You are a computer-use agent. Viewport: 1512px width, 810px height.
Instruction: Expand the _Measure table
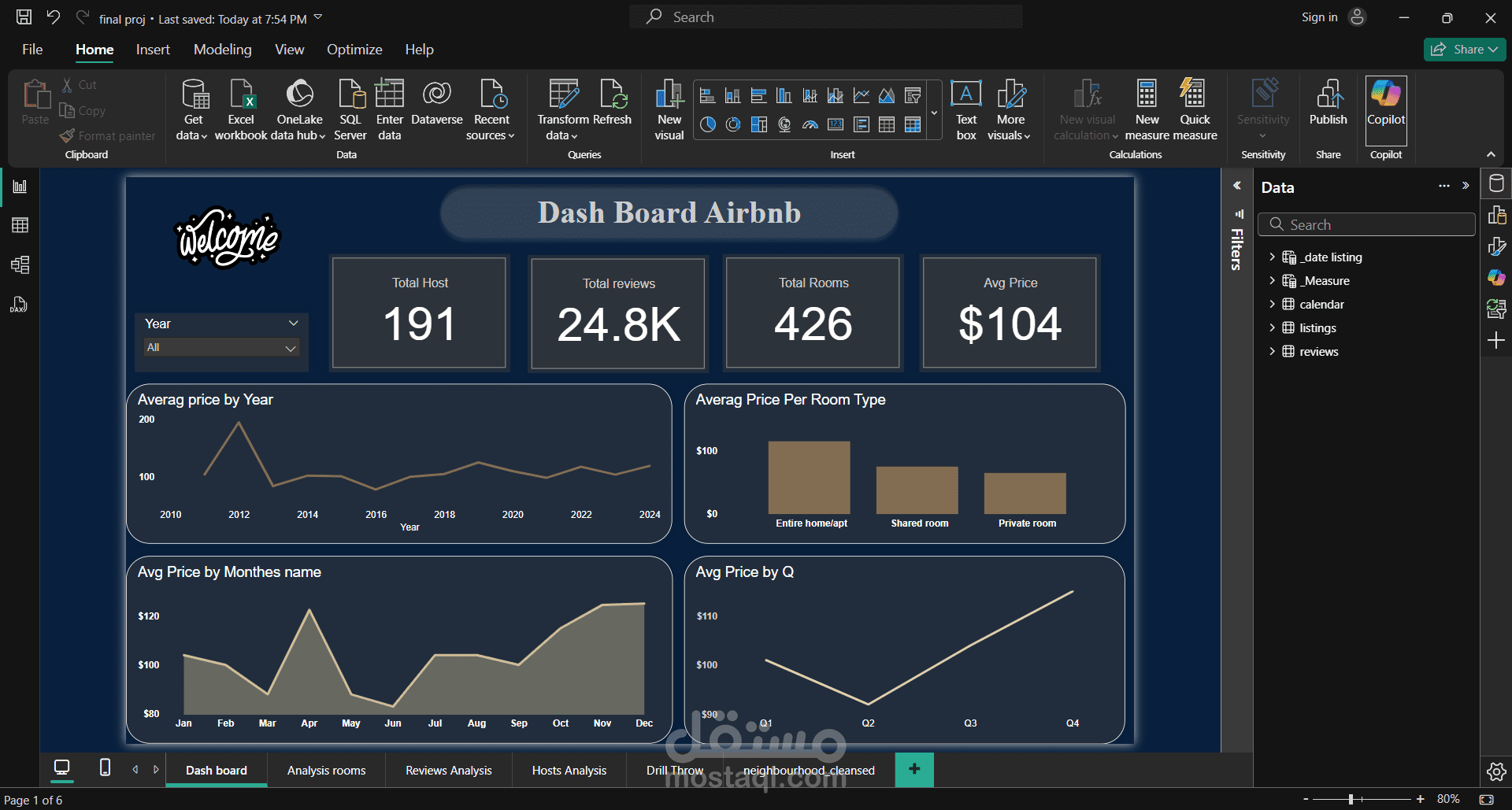[1272, 280]
